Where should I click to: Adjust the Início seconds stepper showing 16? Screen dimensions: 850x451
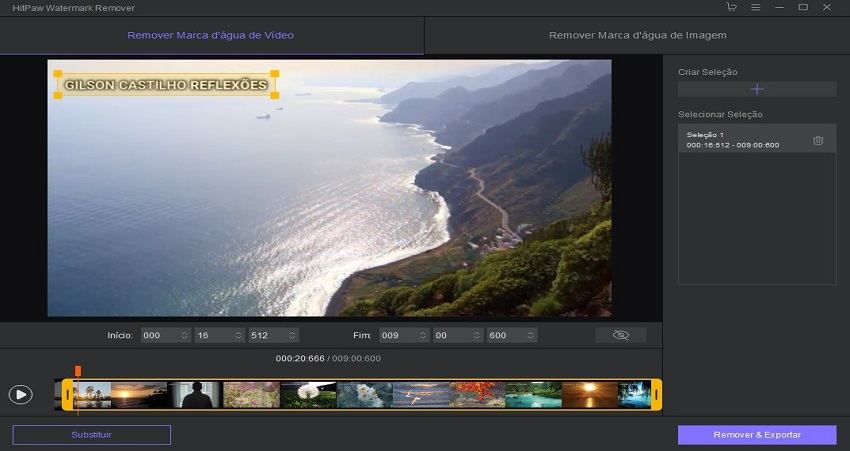coord(238,335)
